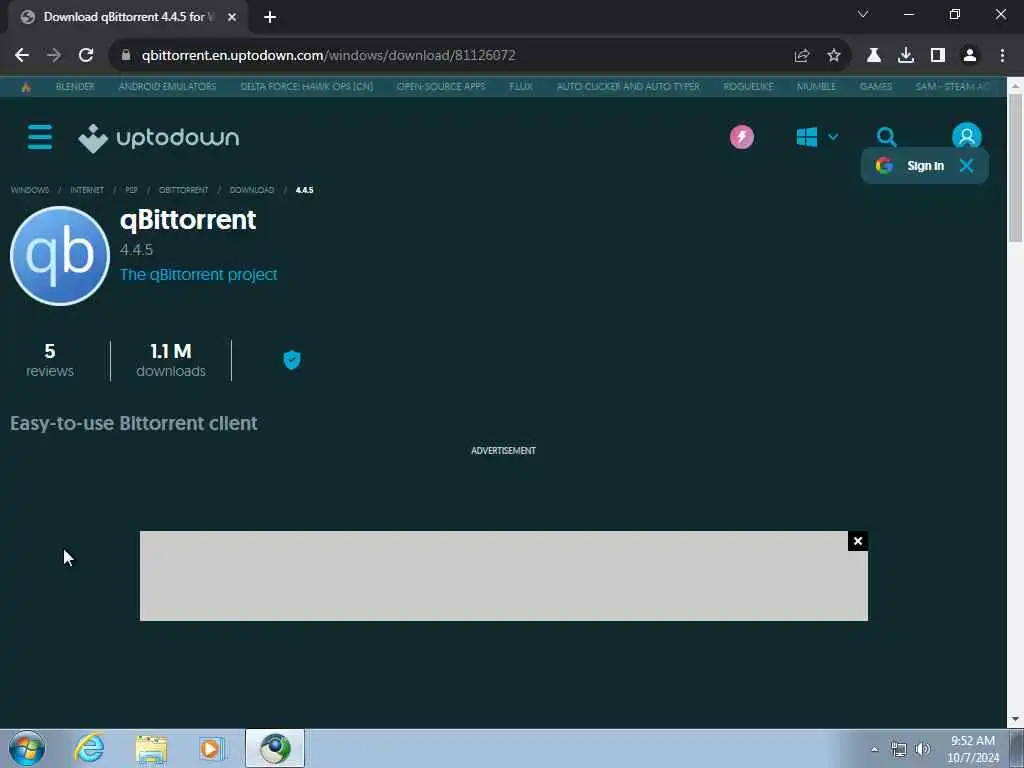1024x768 pixels.
Task: Open F.LUX trending link
Action: [520, 86]
